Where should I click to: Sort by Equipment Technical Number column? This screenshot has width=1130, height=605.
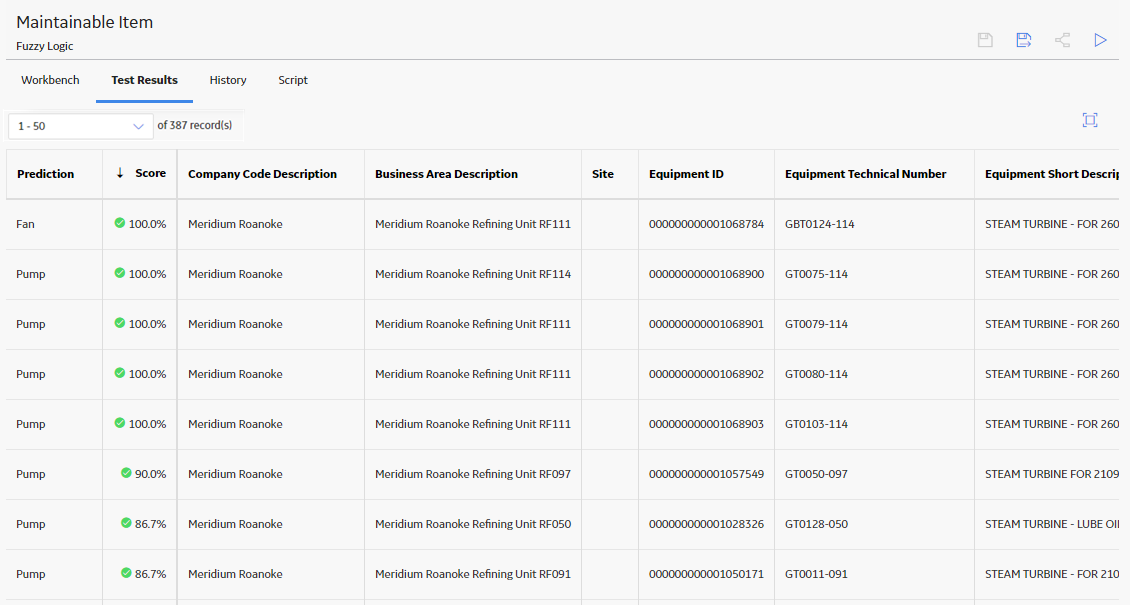click(866, 174)
